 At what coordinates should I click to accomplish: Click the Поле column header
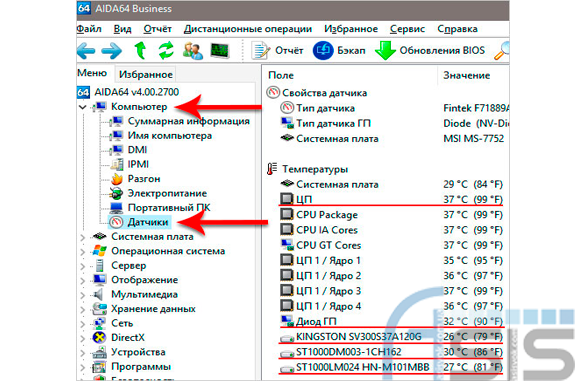coord(281,75)
